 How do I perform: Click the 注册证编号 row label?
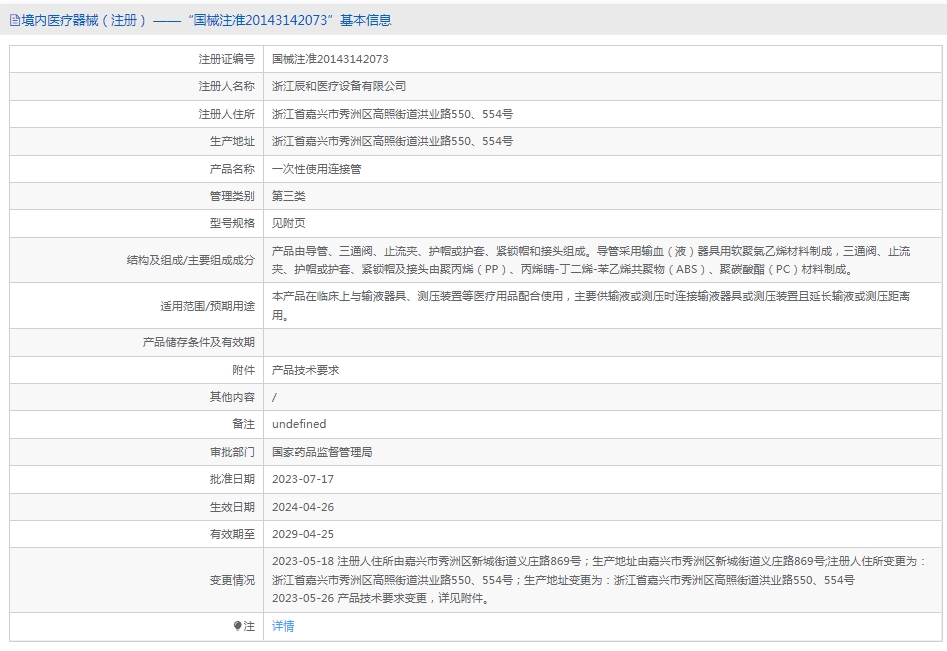pos(226,59)
